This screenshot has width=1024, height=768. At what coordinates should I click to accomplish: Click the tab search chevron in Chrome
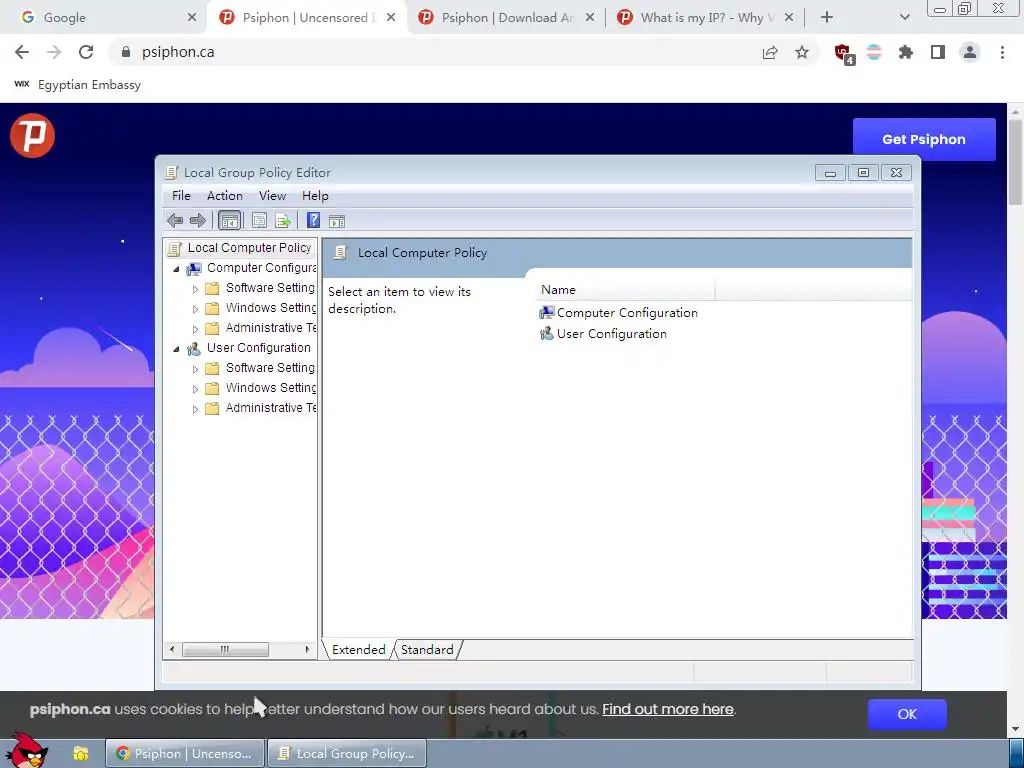coord(904,18)
